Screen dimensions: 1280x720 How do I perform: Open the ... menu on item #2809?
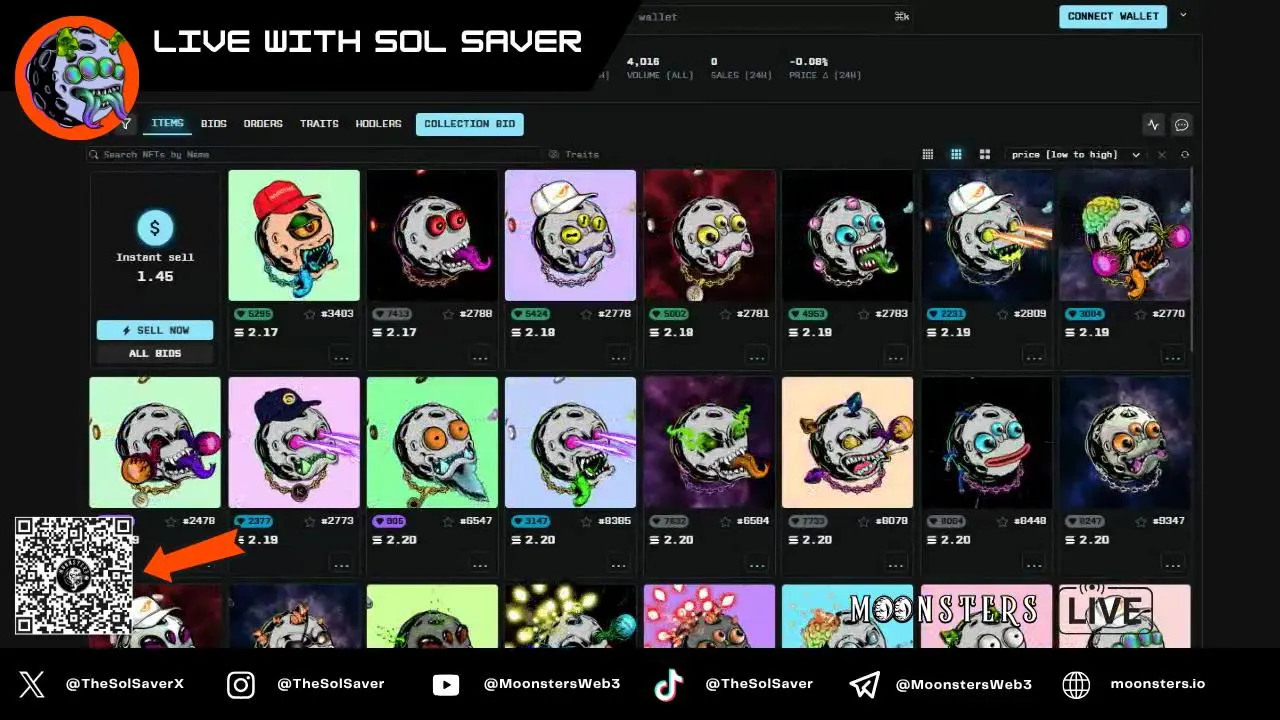click(x=1033, y=356)
